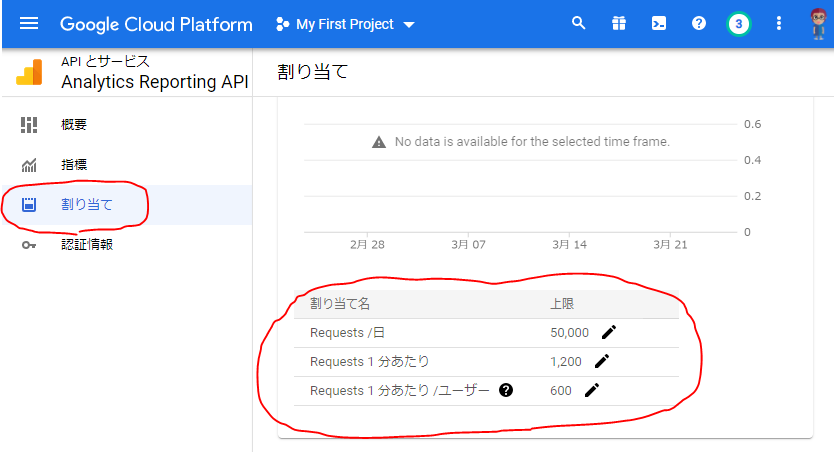The width and height of the screenshot is (834, 452).
Task: Click the 指標 chart icon
Action: pos(29,165)
